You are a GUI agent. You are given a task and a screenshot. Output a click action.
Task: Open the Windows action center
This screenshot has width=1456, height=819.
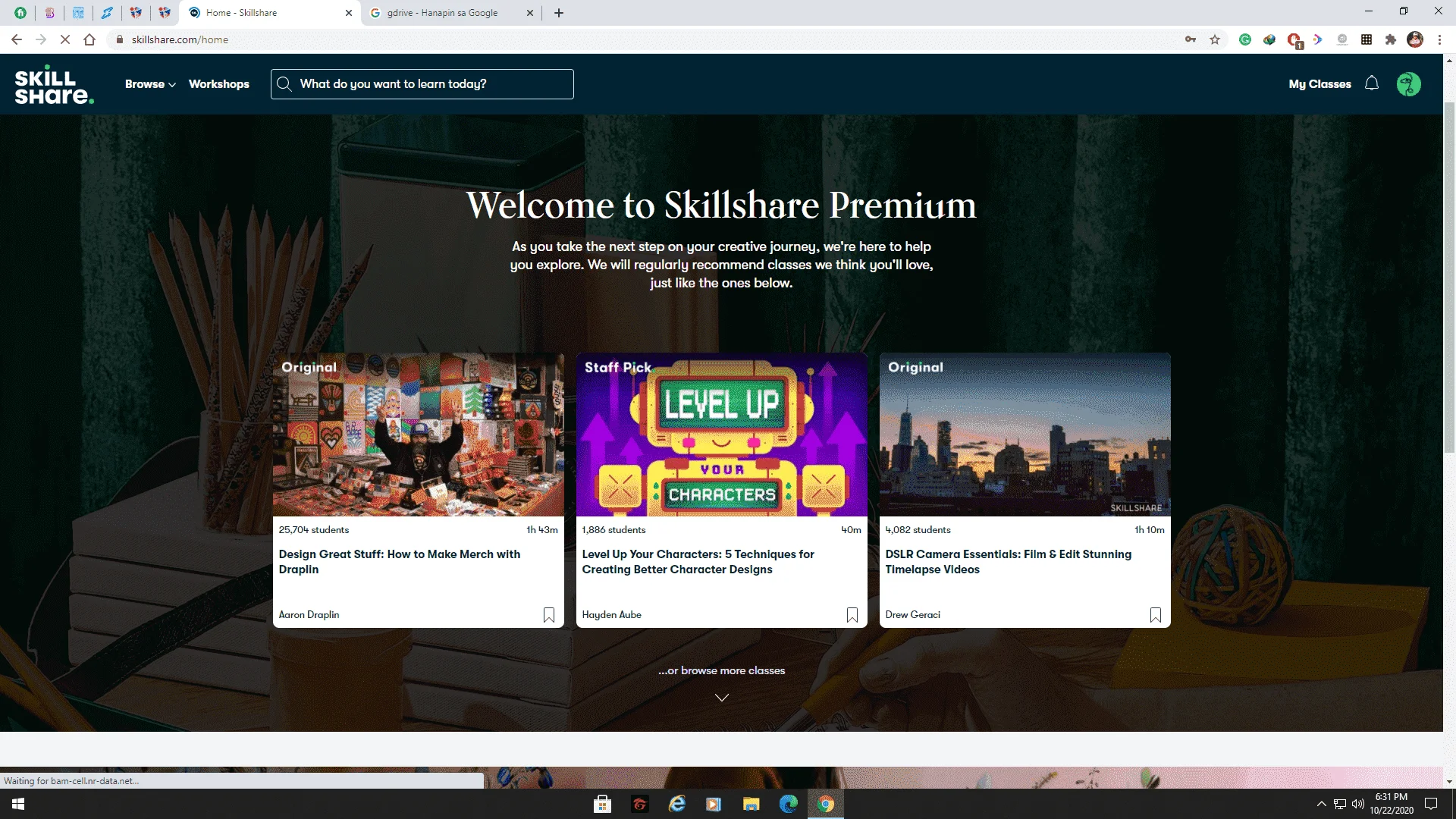point(1431,804)
